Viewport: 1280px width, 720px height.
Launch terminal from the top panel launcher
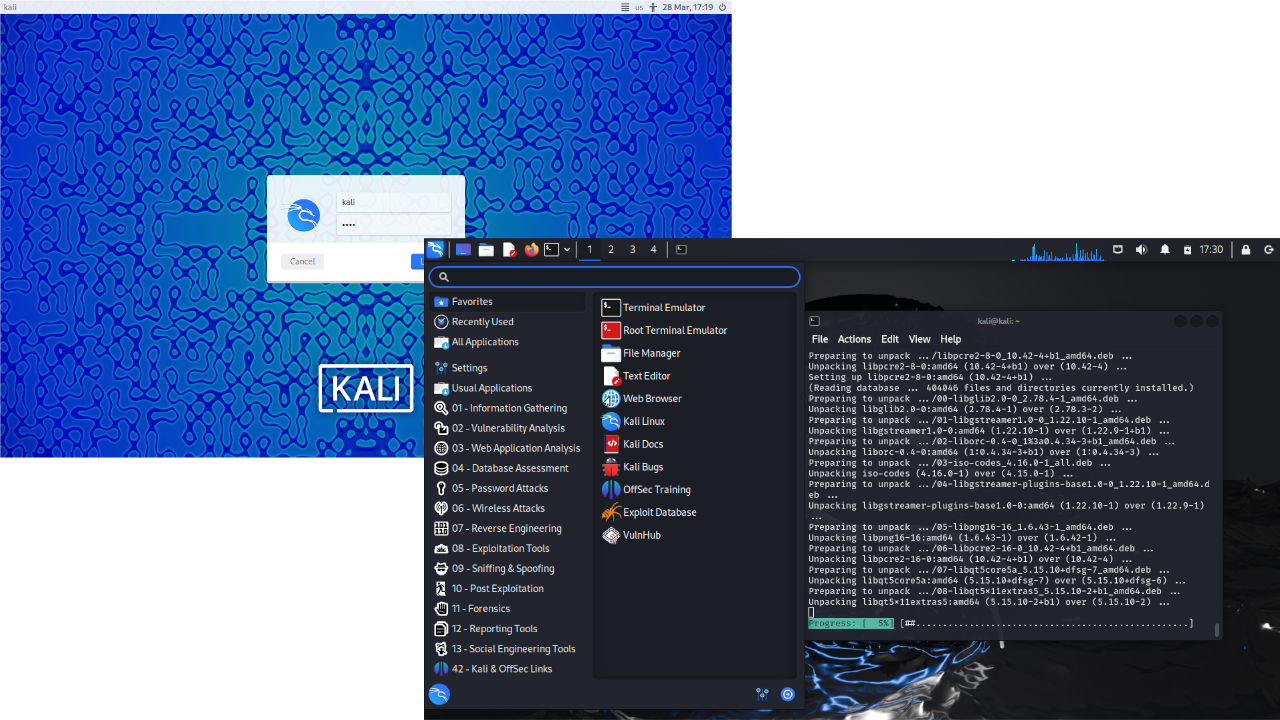[x=551, y=249]
